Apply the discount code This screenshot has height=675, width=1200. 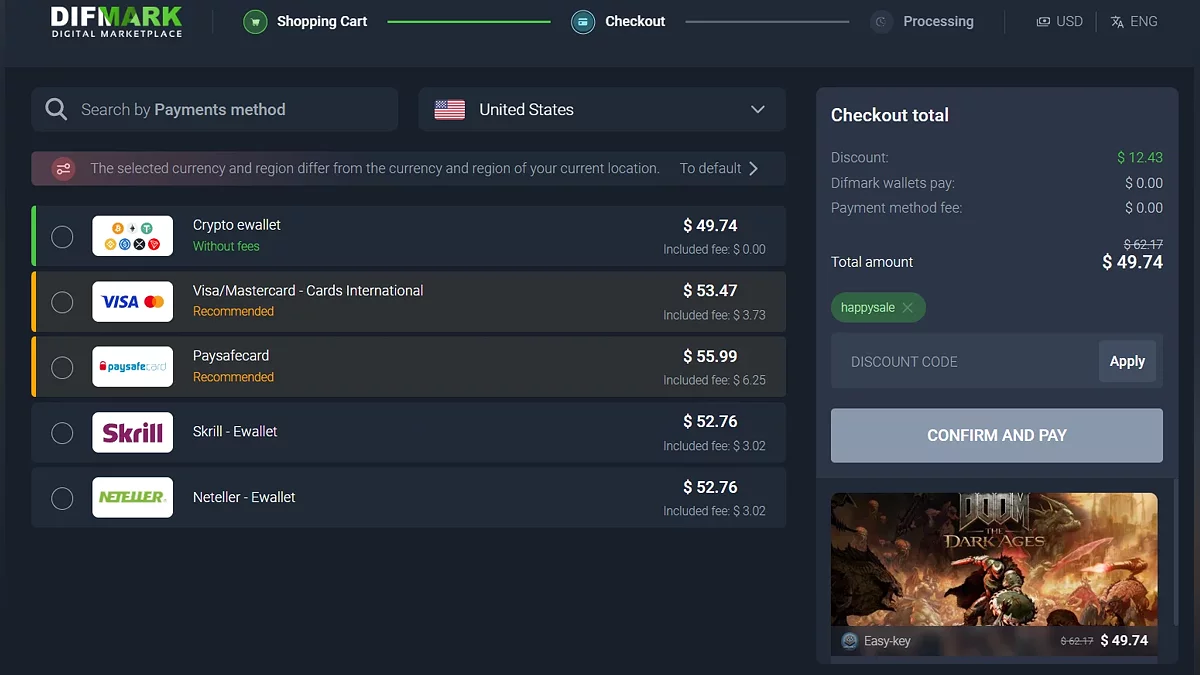point(1127,362)
